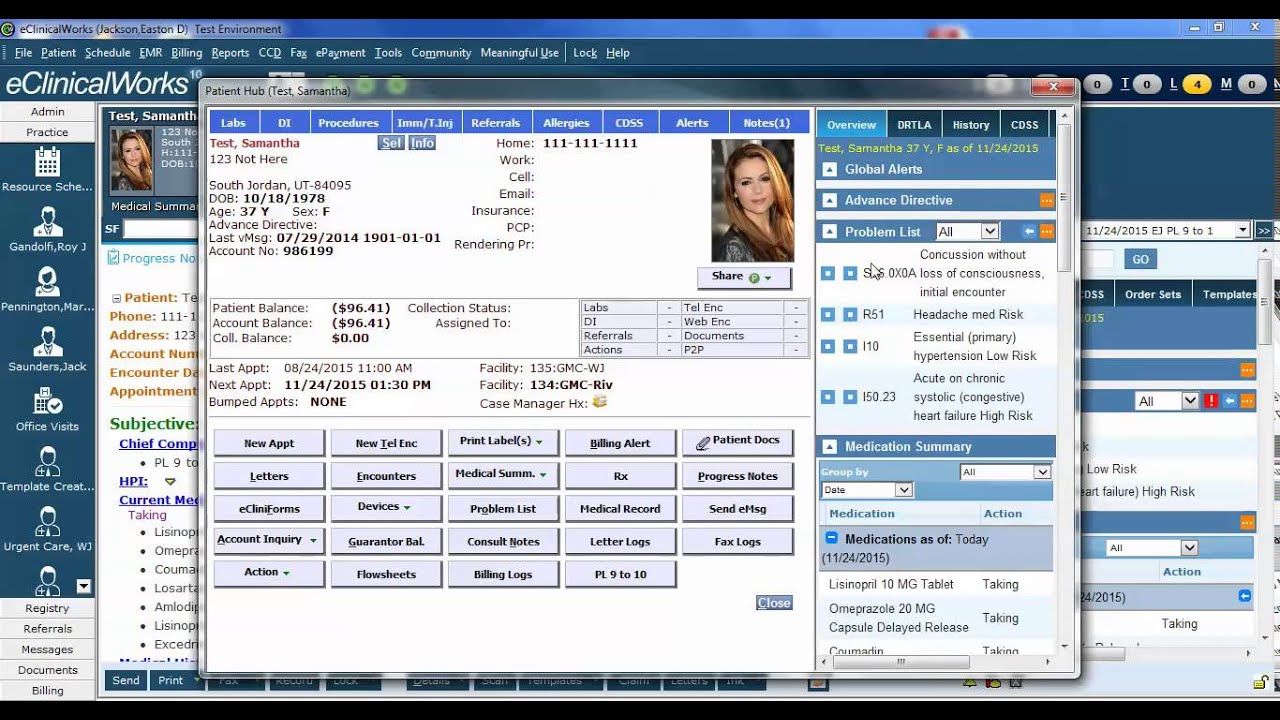1280x720 pixels.
Task: Tick first checkbox for Concussion problem
Action: 828,273
